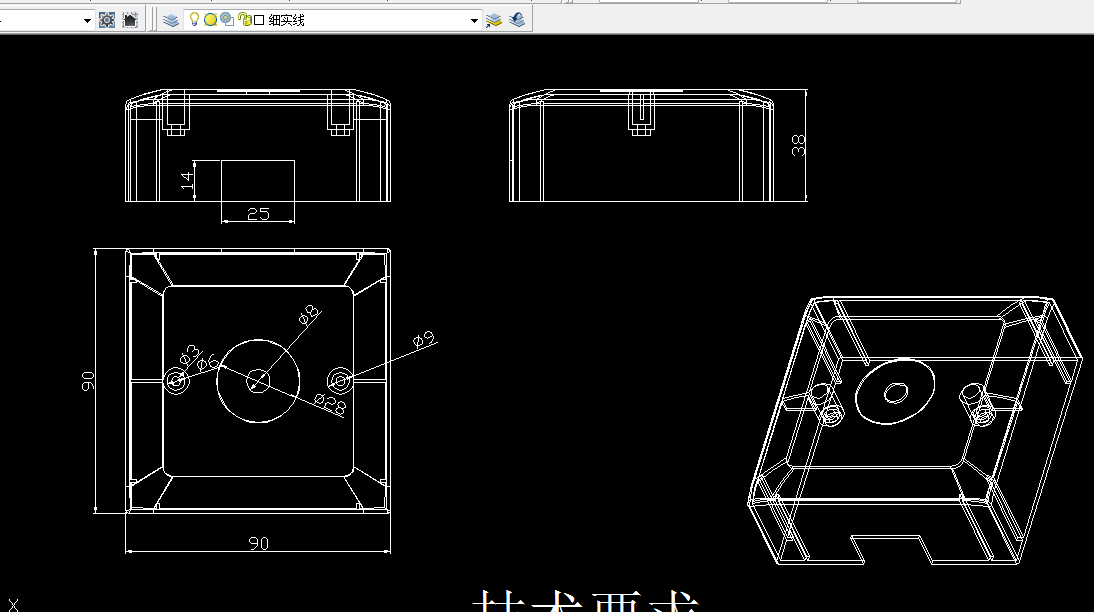Click the My Workspace home icon

(130, 20)
